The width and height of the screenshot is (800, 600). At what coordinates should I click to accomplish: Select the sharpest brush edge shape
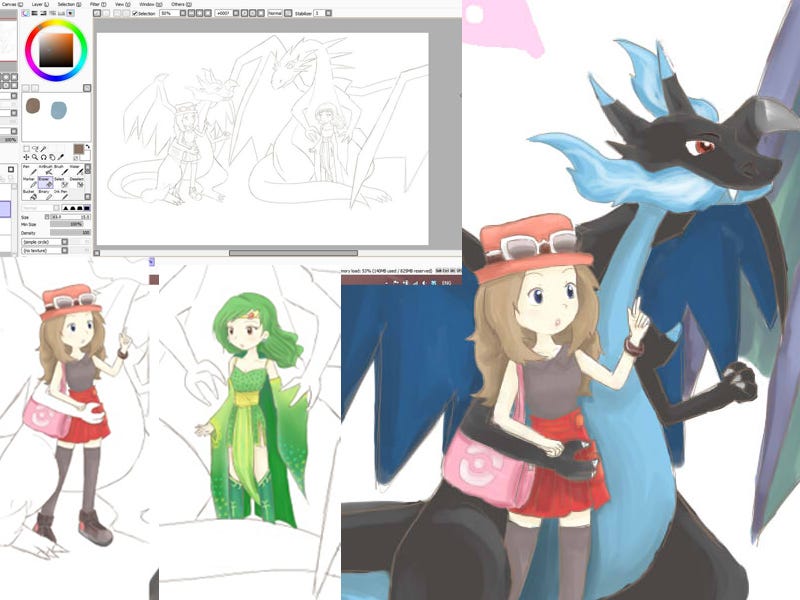[x=65, y=208]
